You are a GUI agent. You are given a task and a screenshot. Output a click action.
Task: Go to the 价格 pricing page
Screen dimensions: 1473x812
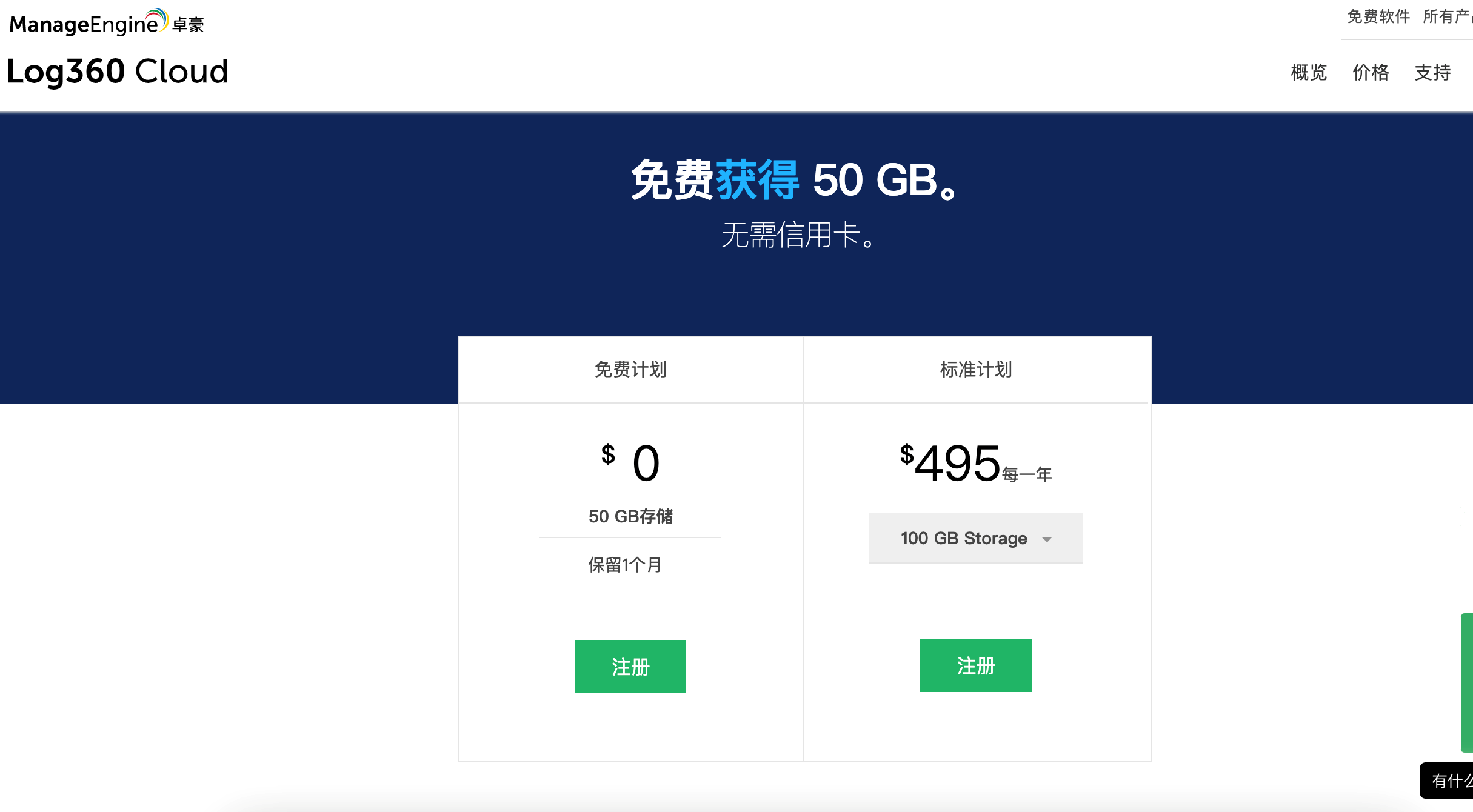point(1371,72)
